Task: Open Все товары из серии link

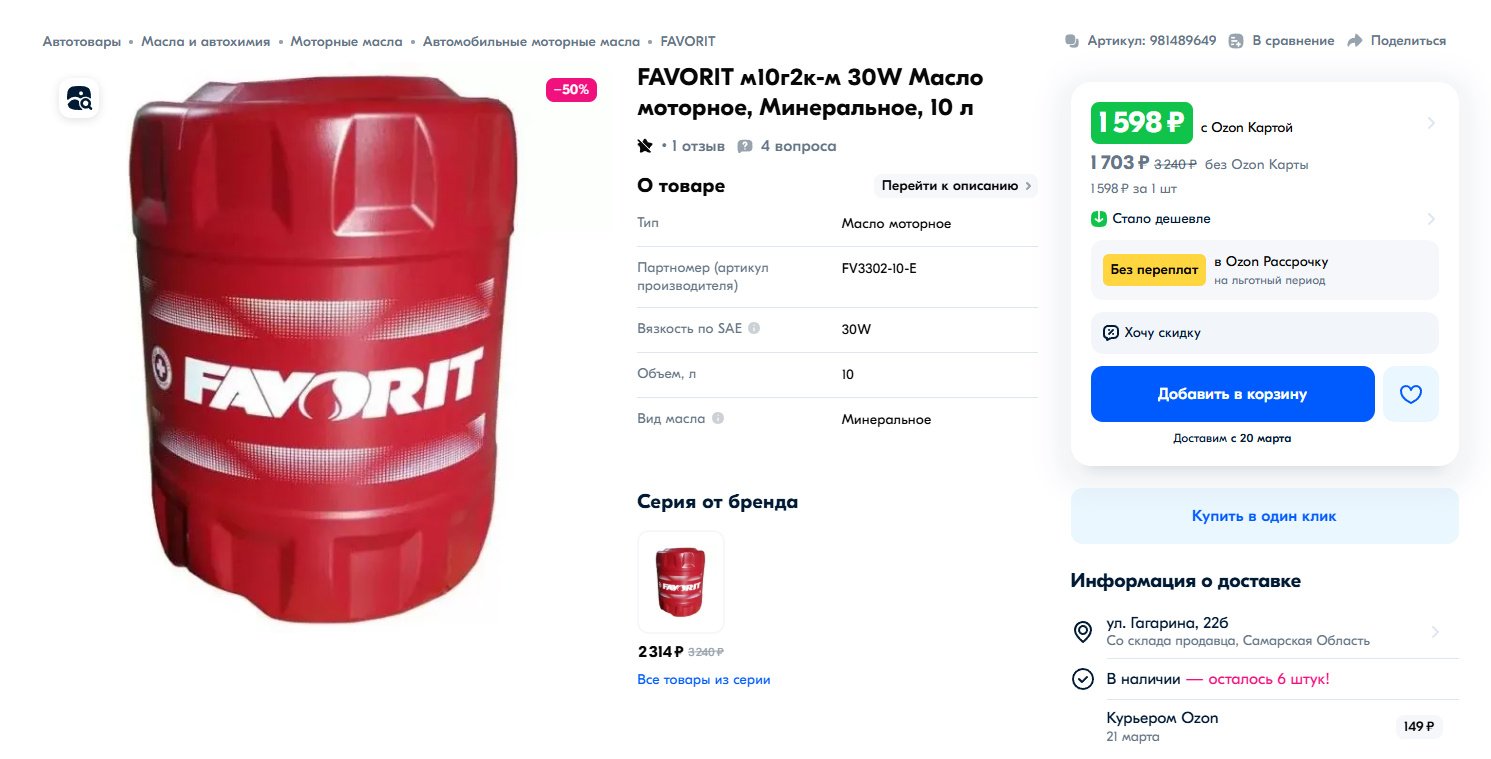Action: pyautogui.click(x=704, y=680)
